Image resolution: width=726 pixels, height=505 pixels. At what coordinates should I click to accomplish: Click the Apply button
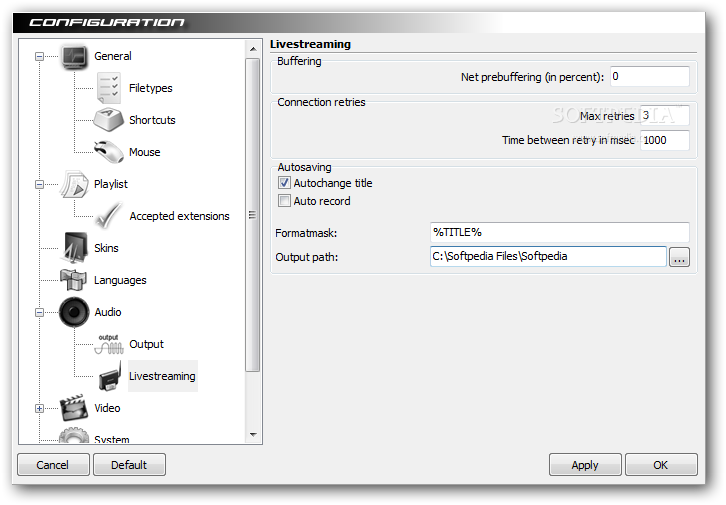pyautogui.click(x=585, y=465)
